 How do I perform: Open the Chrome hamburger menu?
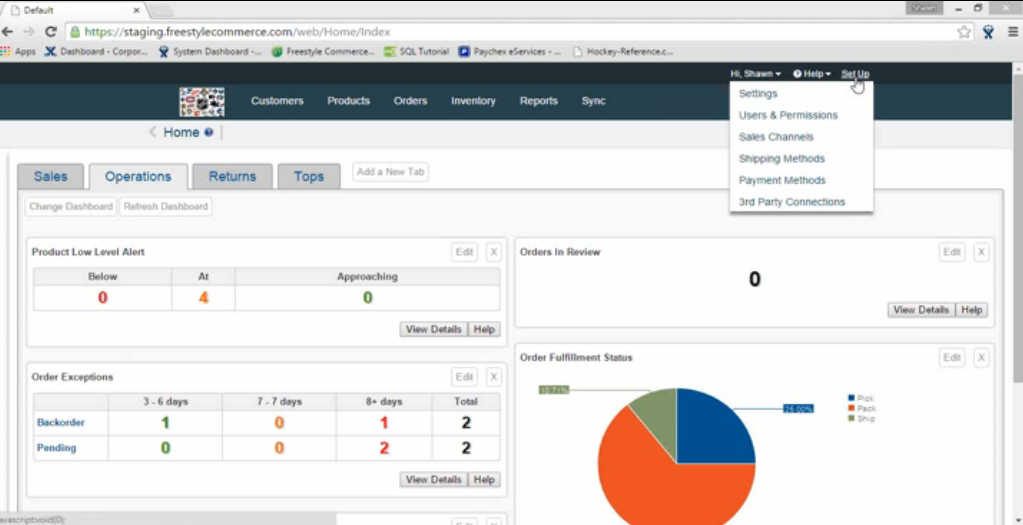[1012, 32]
